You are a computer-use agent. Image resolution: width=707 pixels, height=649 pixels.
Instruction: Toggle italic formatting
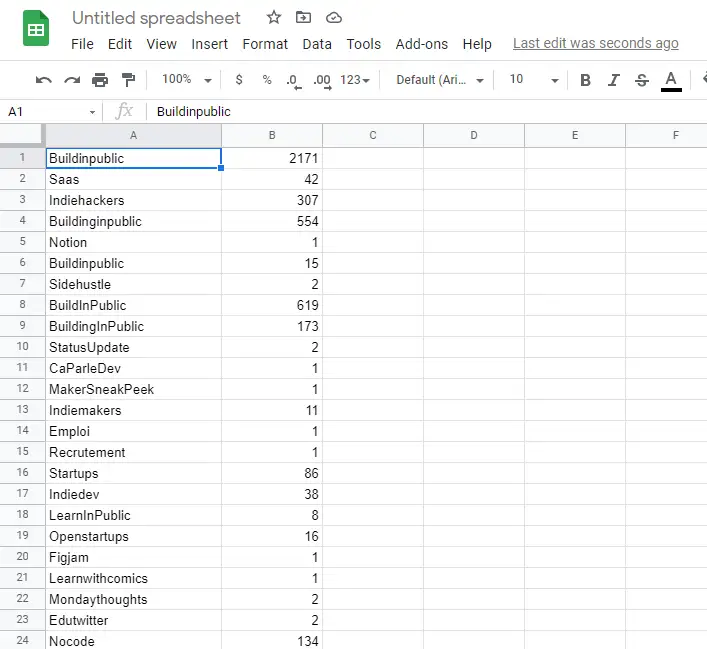tap(614, 80)
